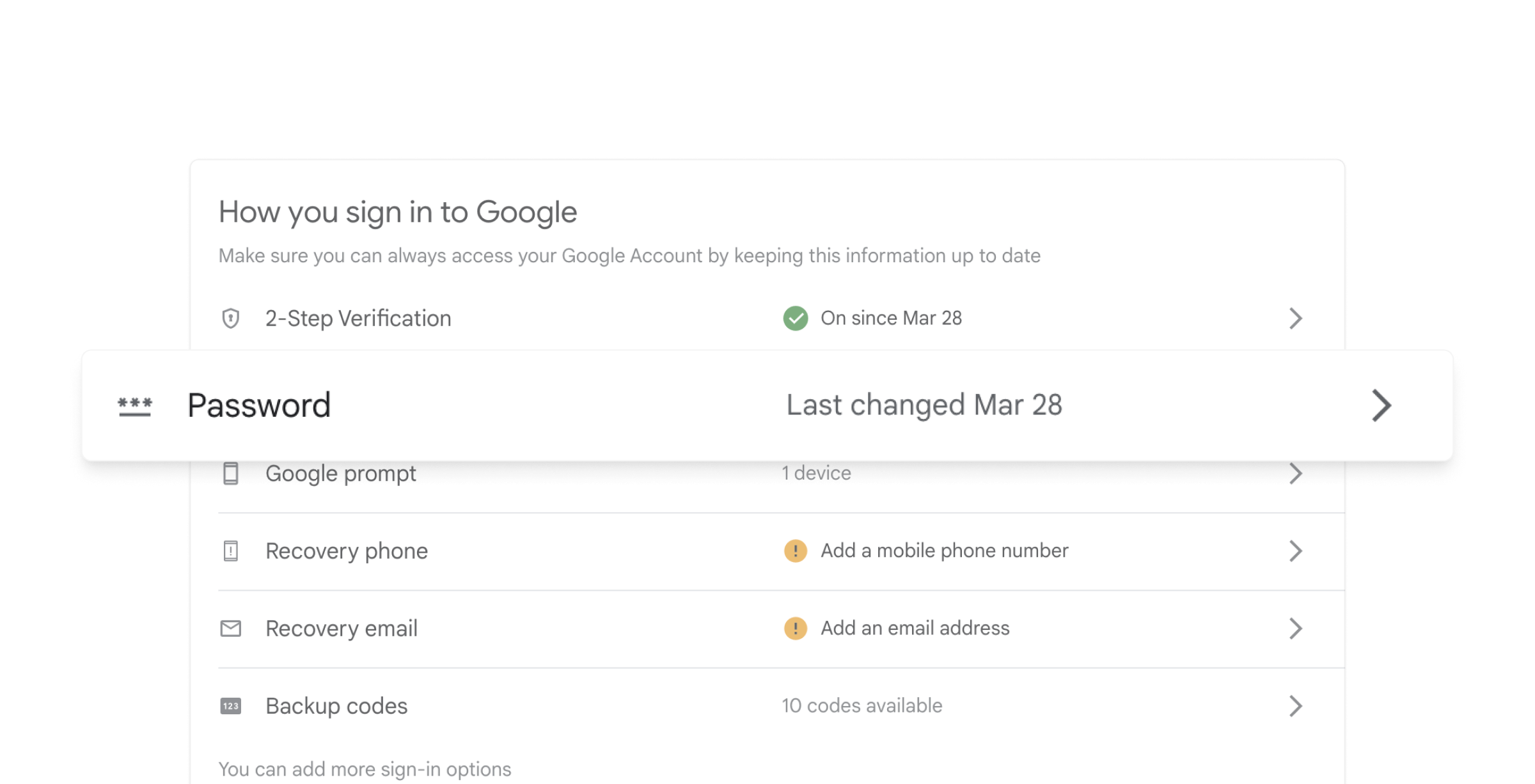This screenshot has height=784, width=1535.
Task: Click the Recovery email envelope icon
Action: tap(230, 629)
